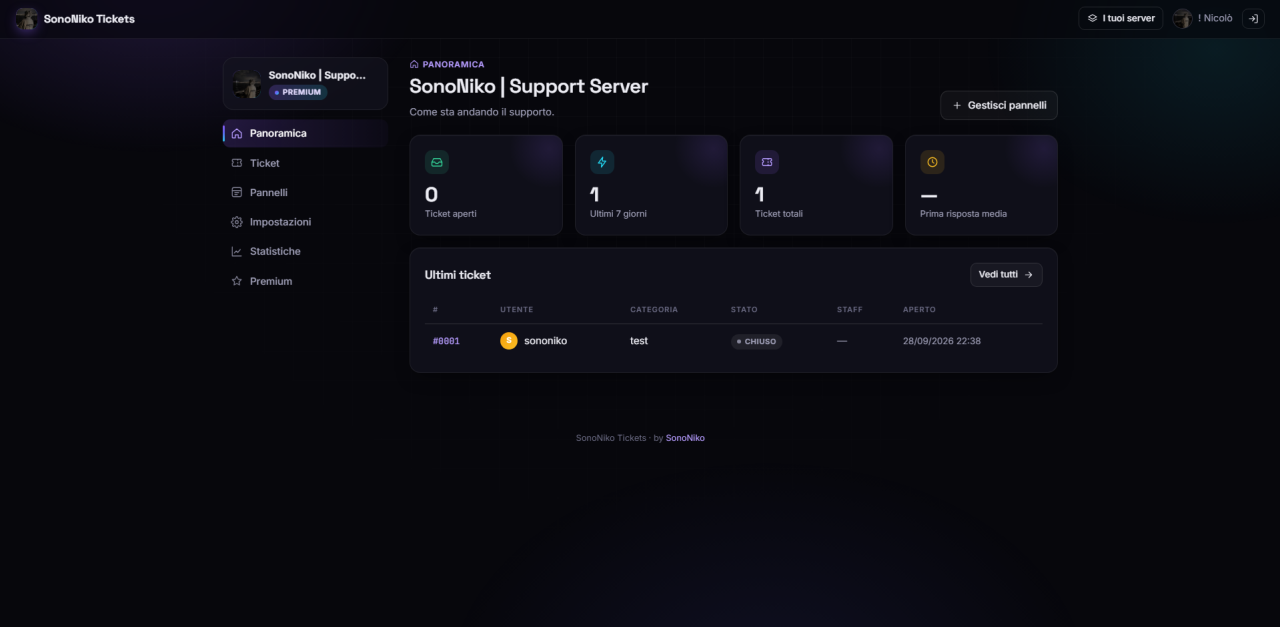Select Panoramica in the sidebar
Image resolution: width=1280 pixels, height=627 pixels.
coord(305,133)
